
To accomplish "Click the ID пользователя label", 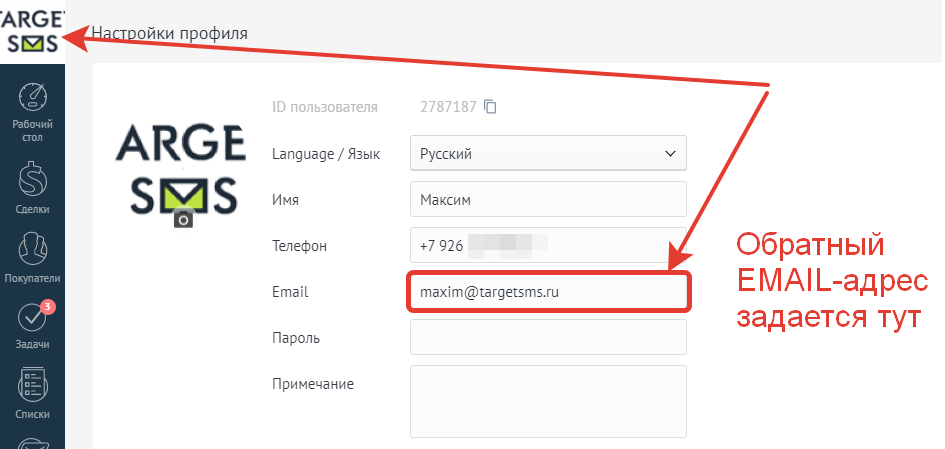I will 325,107.
